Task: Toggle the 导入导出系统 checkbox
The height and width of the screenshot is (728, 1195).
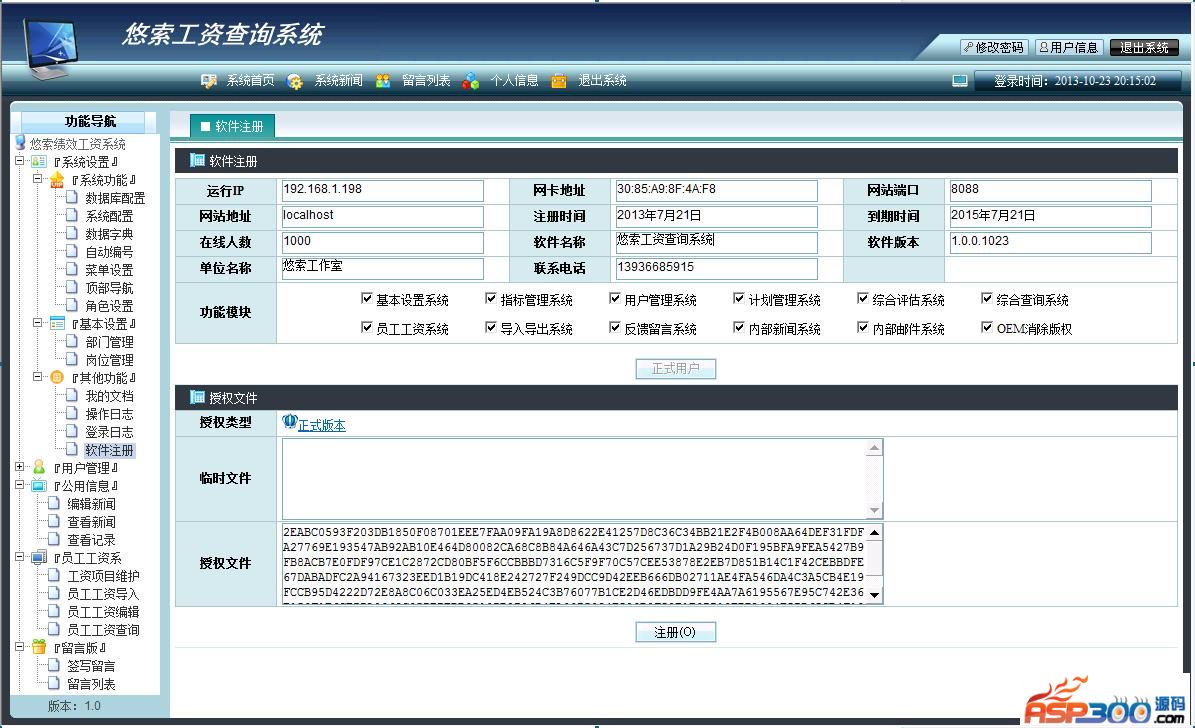Action: (491, 328)
